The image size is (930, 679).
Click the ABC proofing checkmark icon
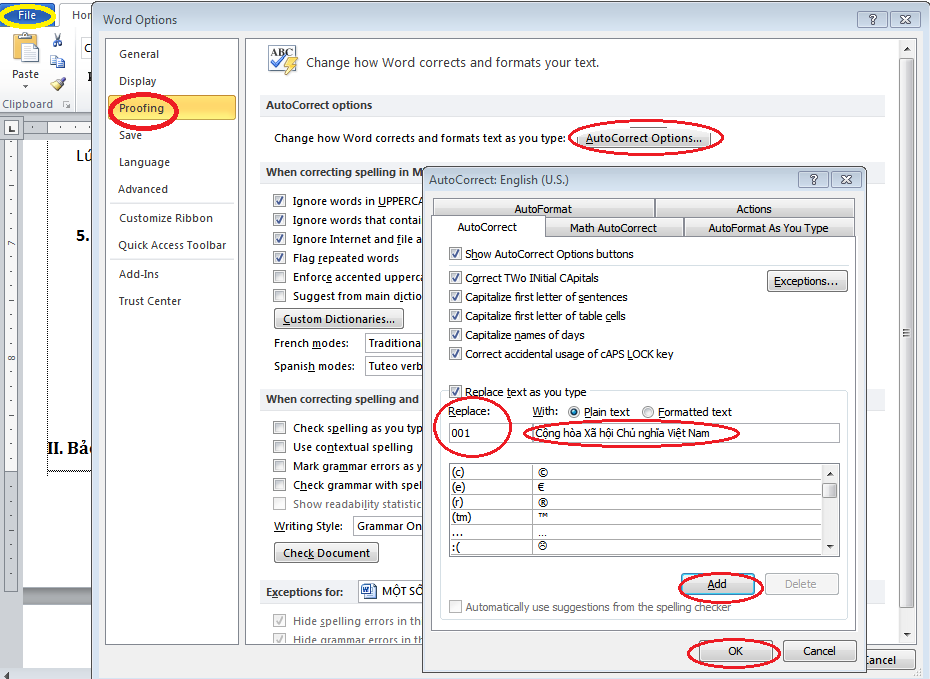[282, 60]
